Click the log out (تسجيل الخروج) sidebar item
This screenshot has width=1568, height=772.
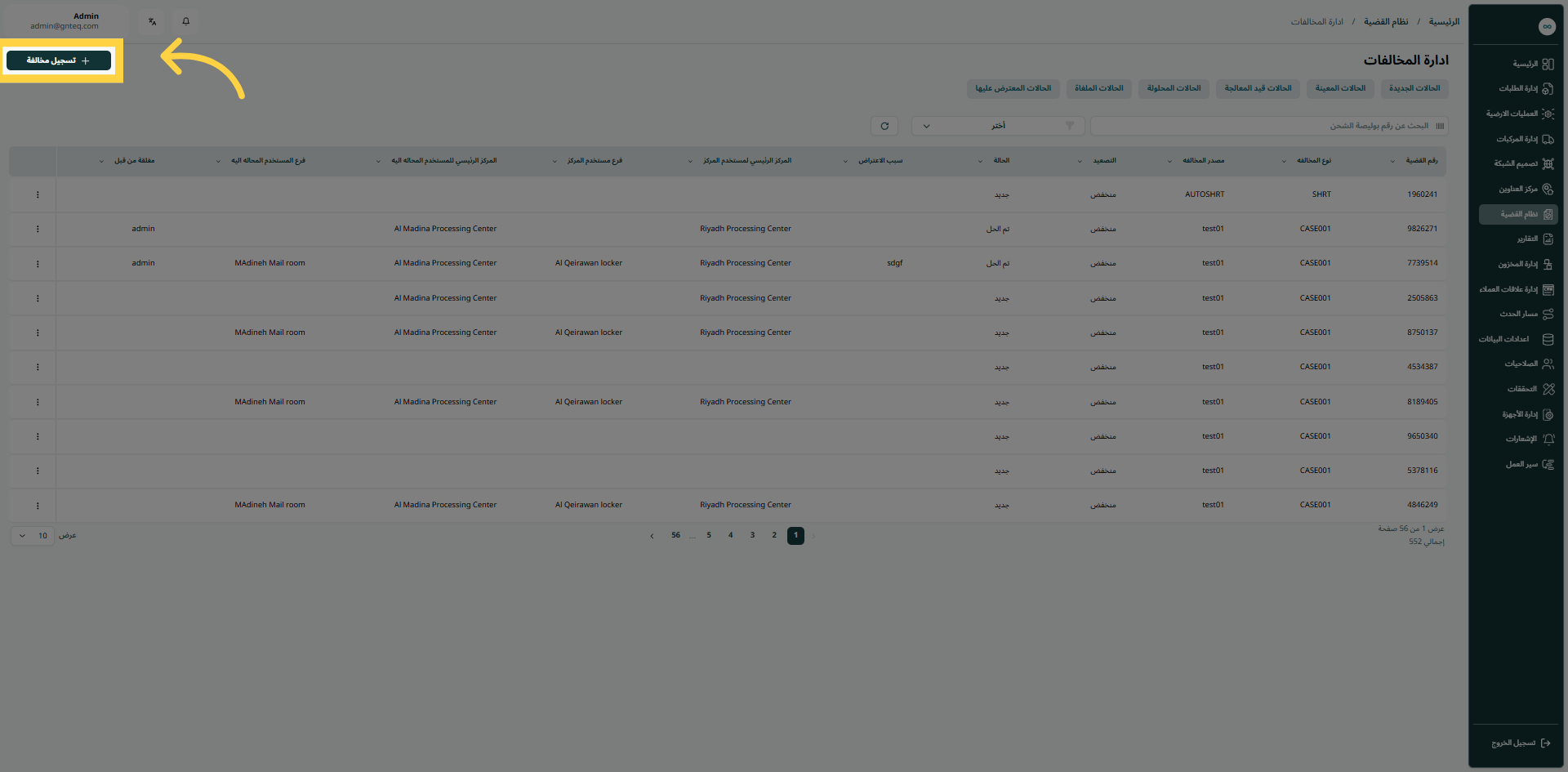[1517, 743]
